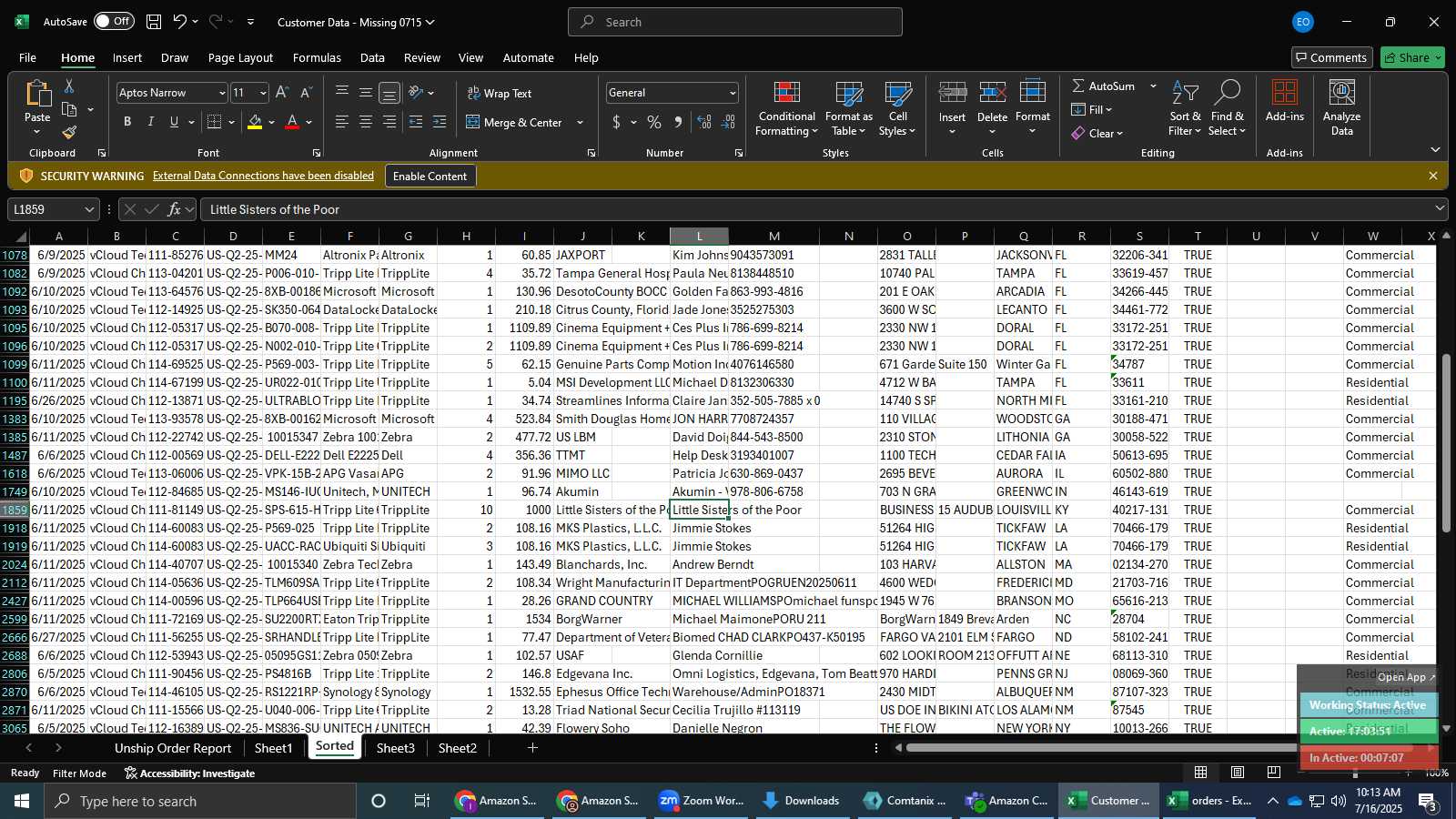The image size is (1456, 819).
Task: Click the Save icon in title bar
Action: (154, 22)
